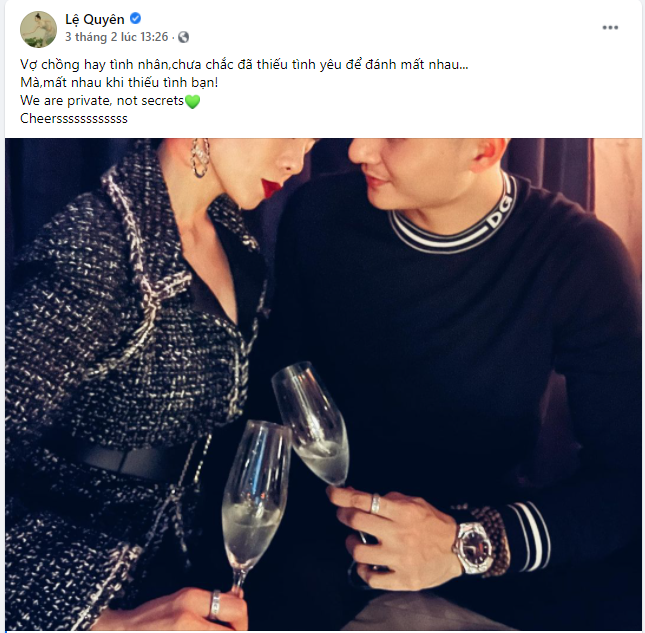Click the striped sweater cuff near the watch
This screenshot has height=633, width=645.
tap(531, 537)
